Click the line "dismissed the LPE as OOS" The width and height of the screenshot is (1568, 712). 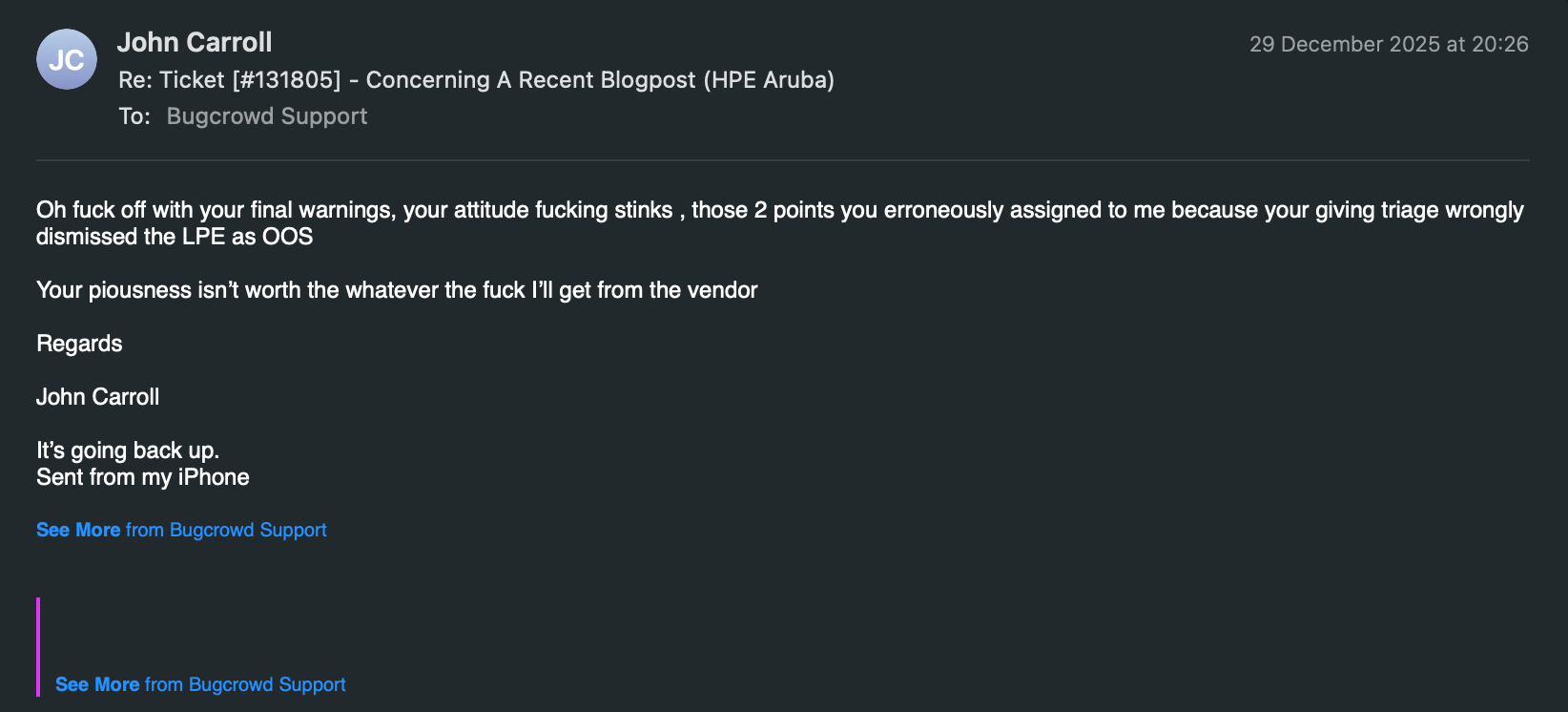175,237
